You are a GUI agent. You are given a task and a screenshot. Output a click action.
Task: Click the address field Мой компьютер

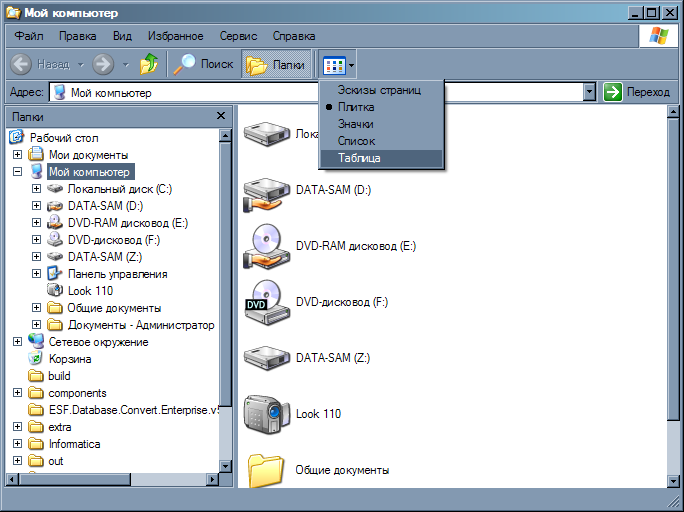[316, 92]
